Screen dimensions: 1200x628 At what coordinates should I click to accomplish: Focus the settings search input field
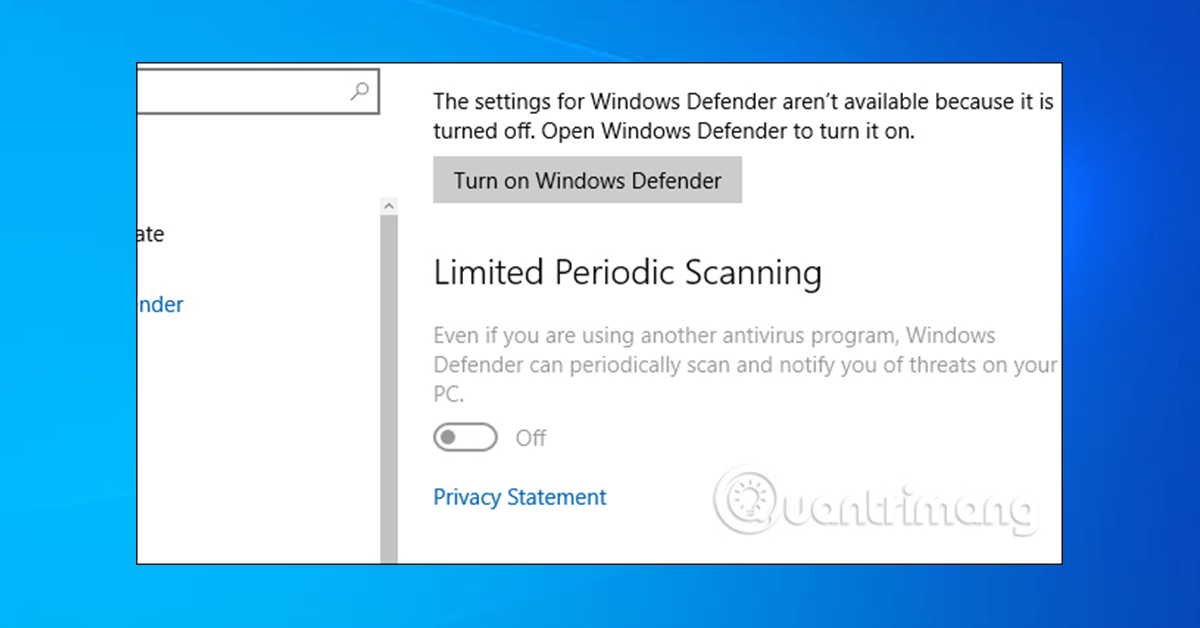pyautogui.click(x=258, y=92)
